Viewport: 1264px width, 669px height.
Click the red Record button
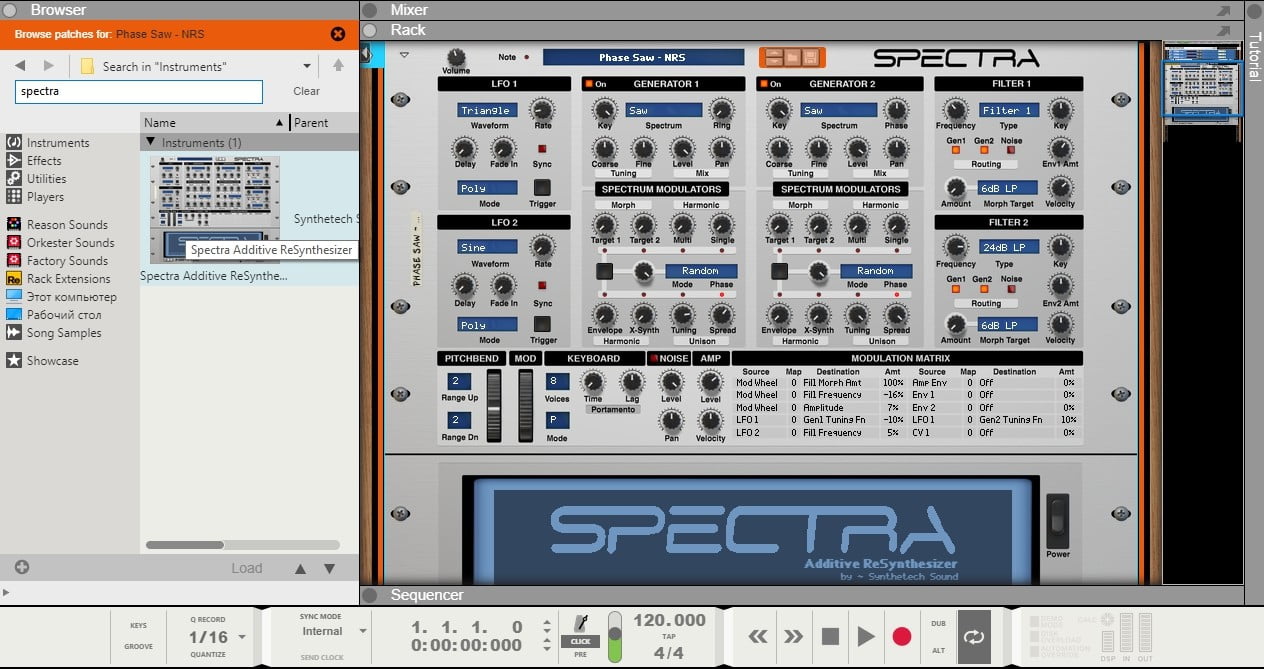coord(902,637)
